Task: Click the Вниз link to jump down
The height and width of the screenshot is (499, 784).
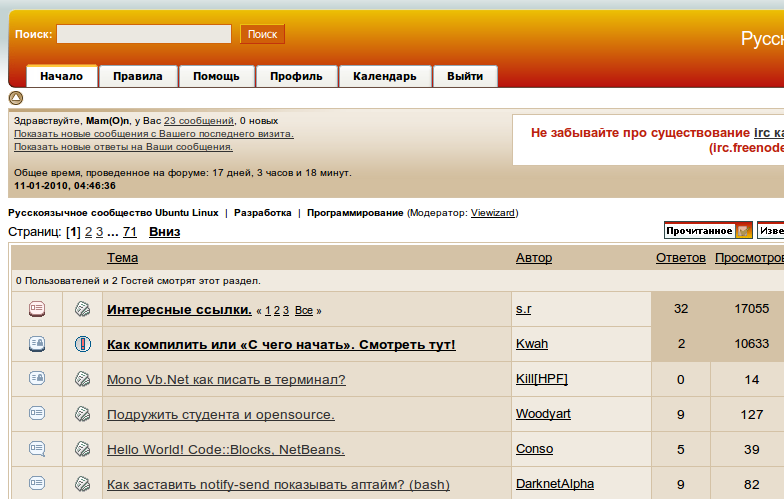Action: [x=164, y=232]
